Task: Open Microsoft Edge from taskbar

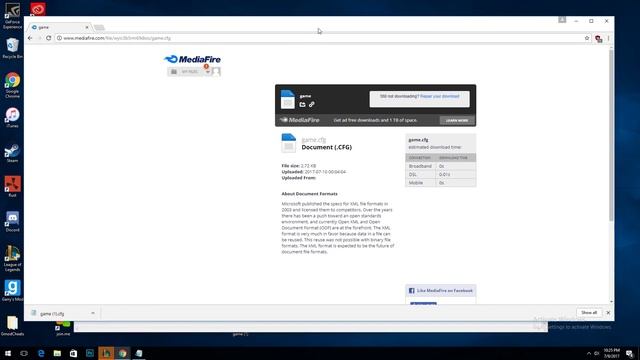Action: point(41,353)
